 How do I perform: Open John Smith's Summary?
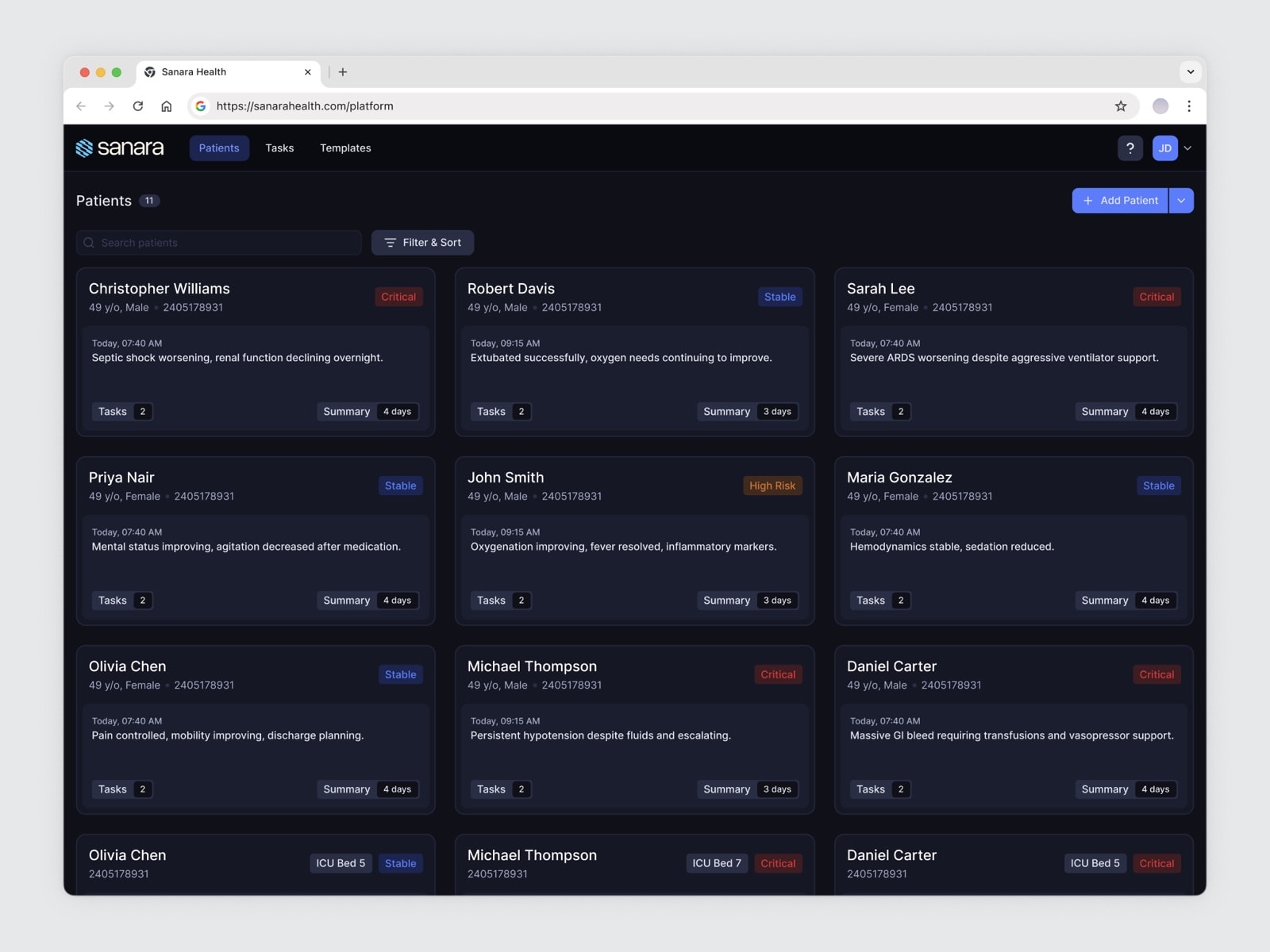tap(748, 601)
